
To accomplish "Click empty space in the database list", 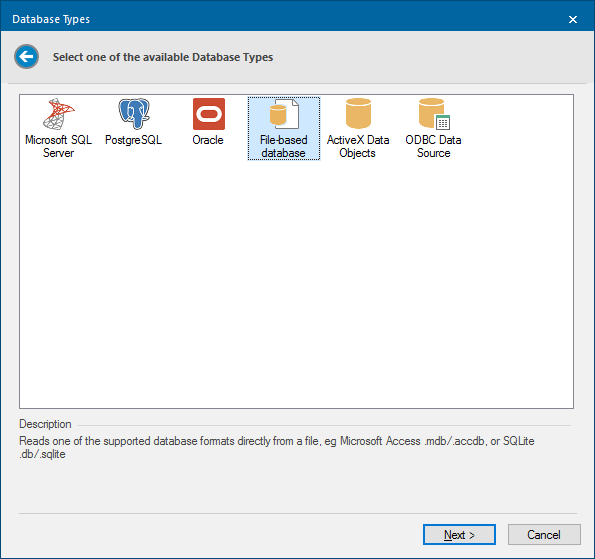I will click(296, 285).
